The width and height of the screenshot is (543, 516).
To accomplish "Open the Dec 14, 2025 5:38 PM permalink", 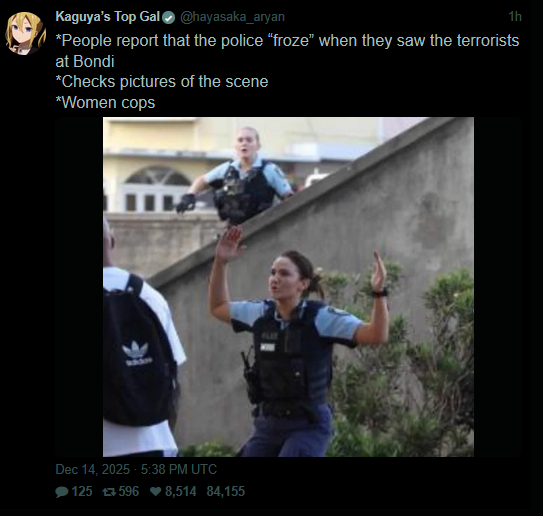I will coord(136,470).
